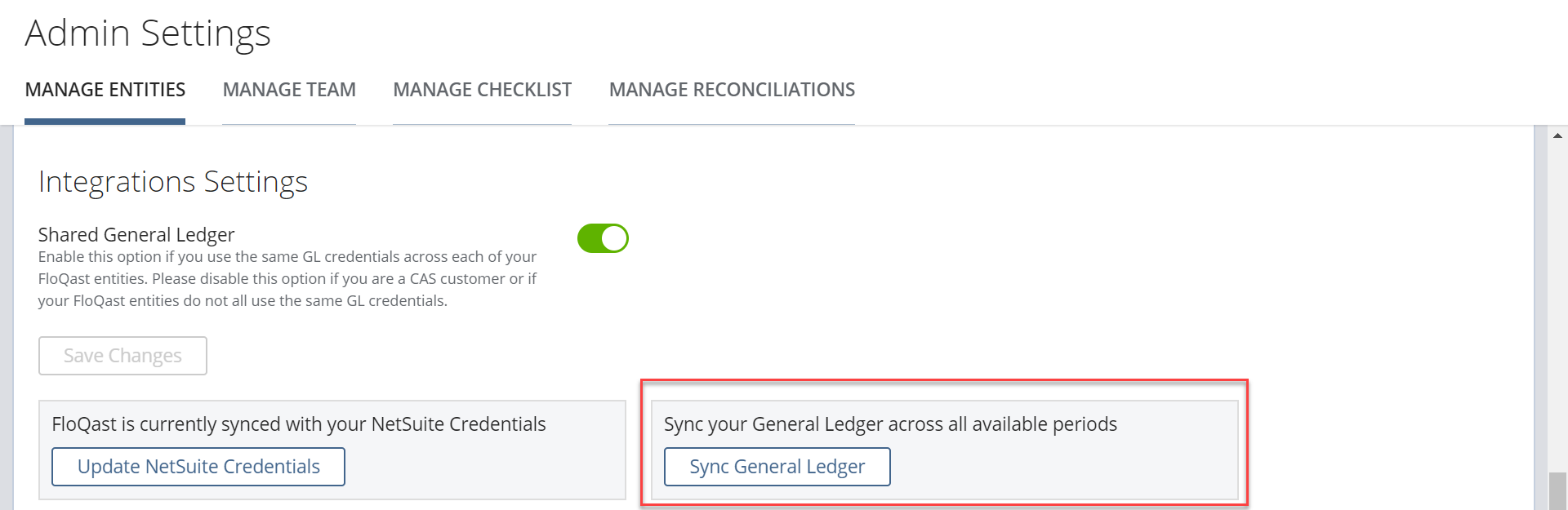Open the Manage Entities tab
The height and width of the screenshot is (510, 1568).
(x=105, y=90)
